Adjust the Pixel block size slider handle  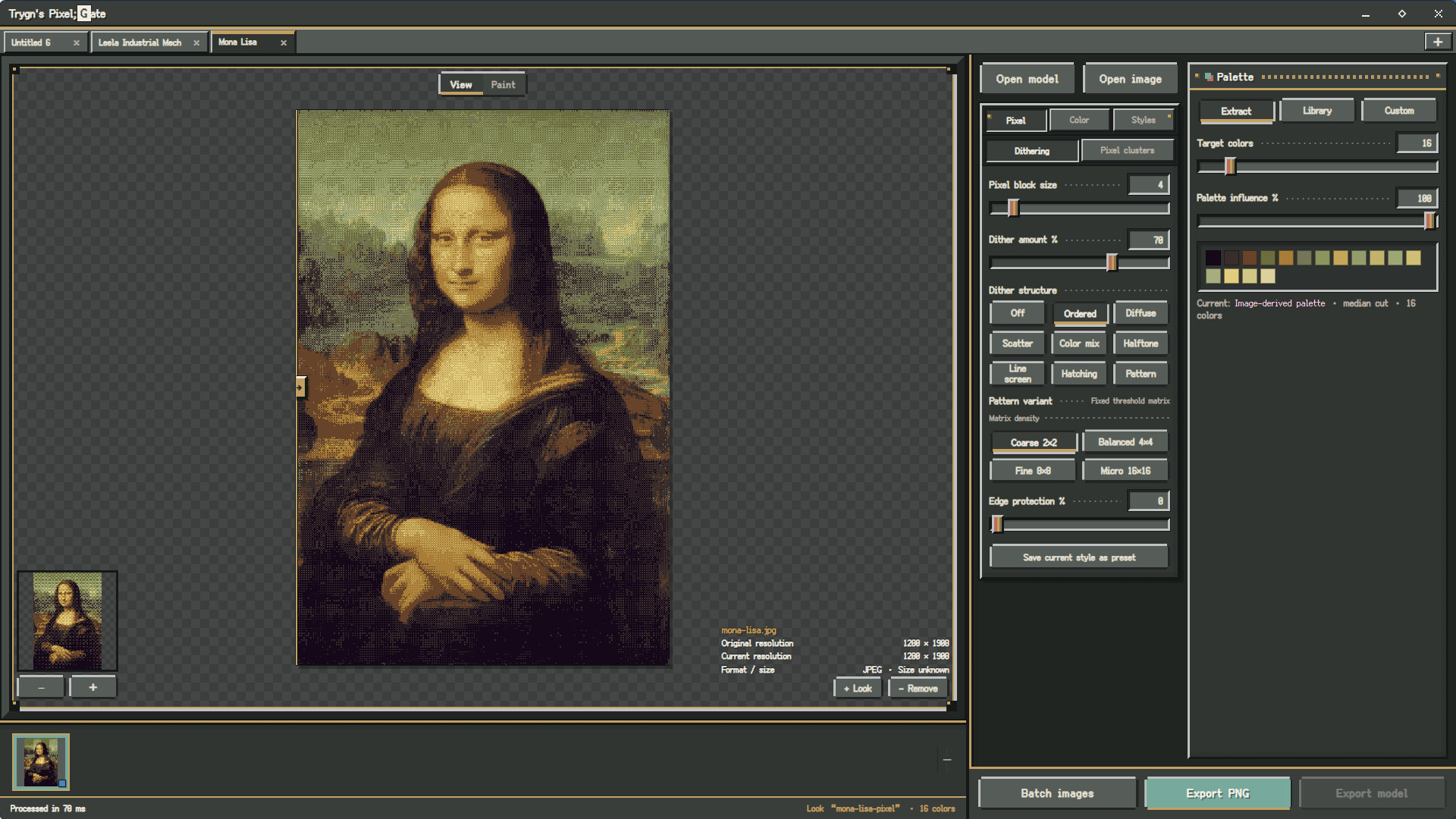click(x=1012, y=208)
